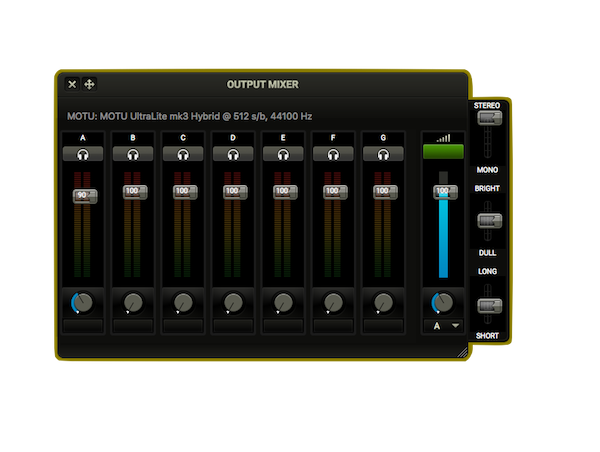Click the pan knob of channel D
Image resolution: width=600 pixels, height=452 pixels.
click(x=233, y=303)
